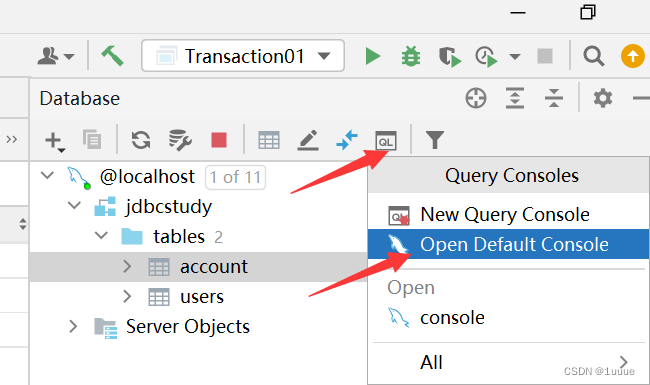This screenshot has width=650, height=385.
Task: Start debugging with the green bug icon
Action: (411, 56)
